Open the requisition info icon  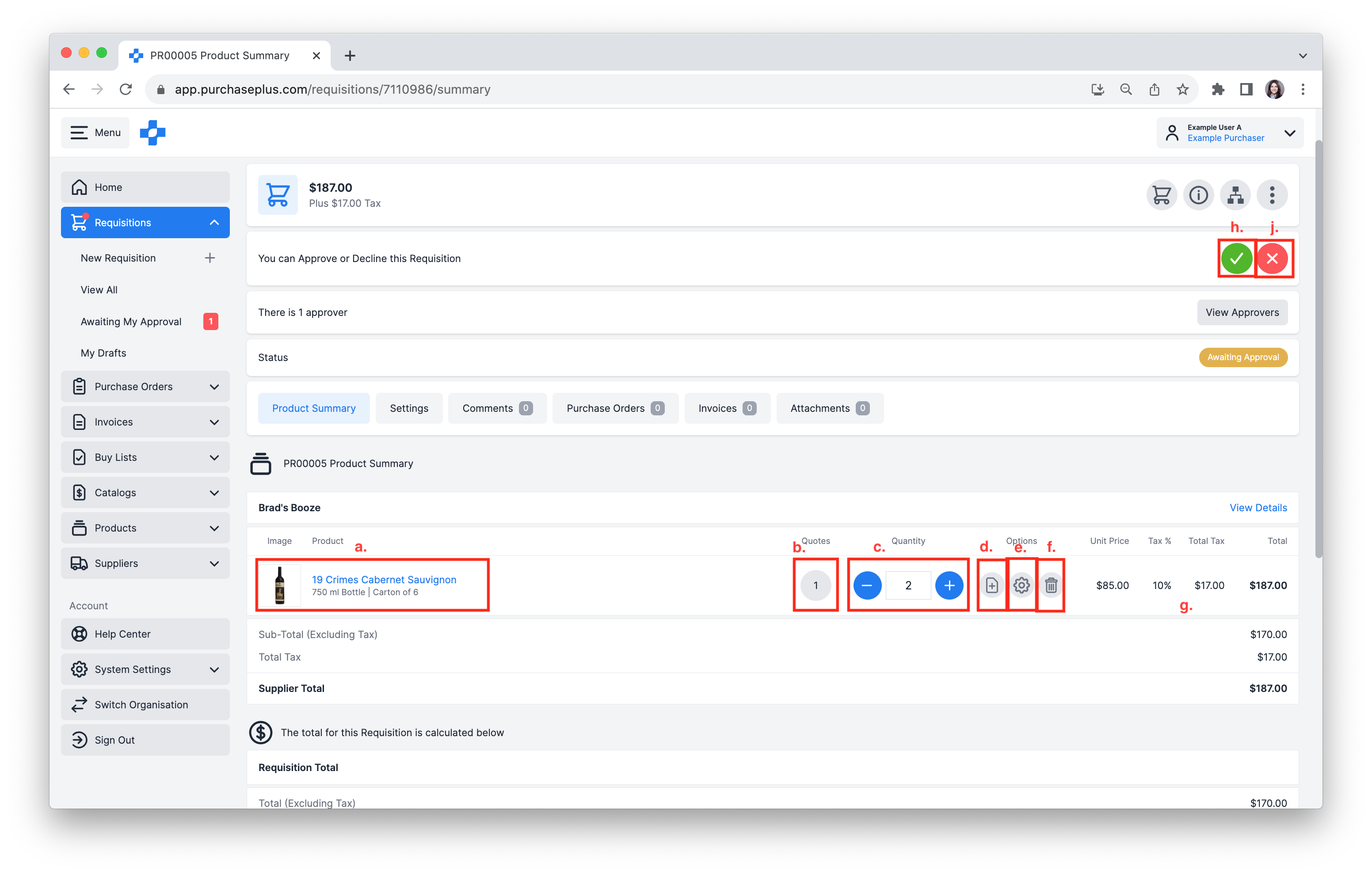coord(1198,195)
